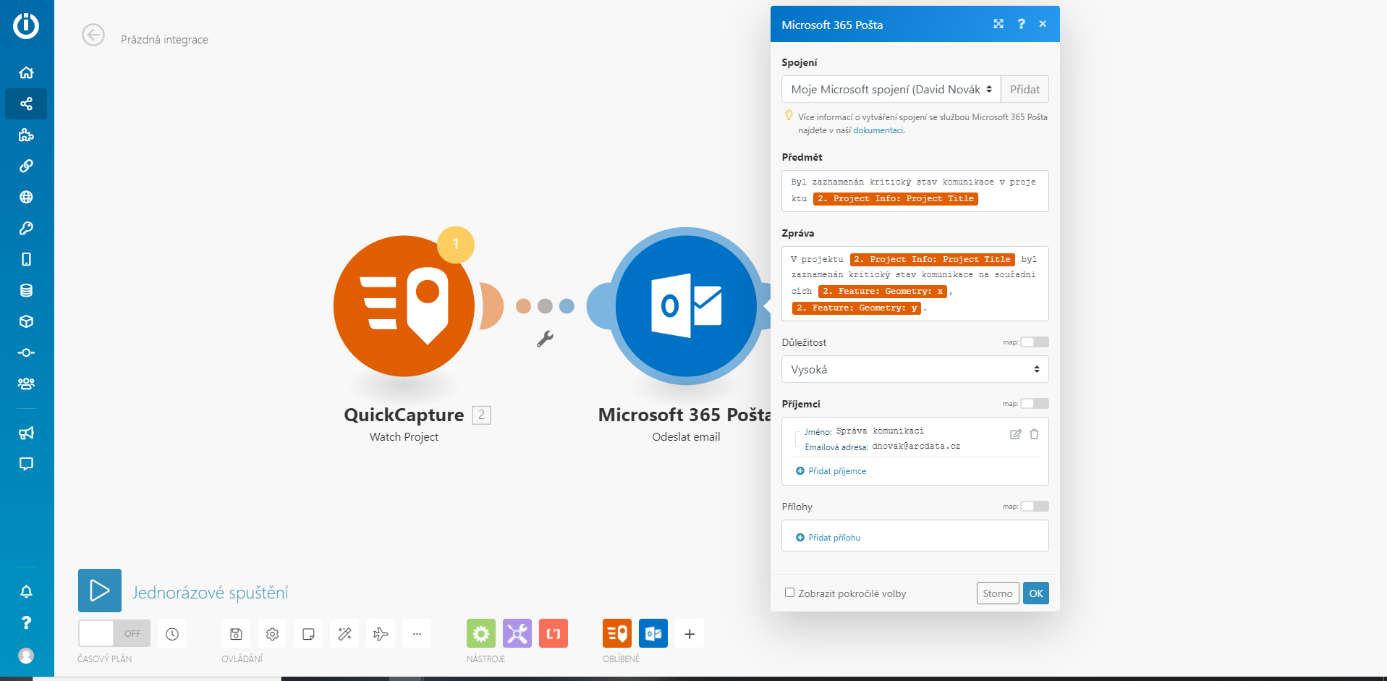This screenshot has width=1387, height=681.
Task: Click the Explain flow airplane icon
Action: tap(380, 633)
